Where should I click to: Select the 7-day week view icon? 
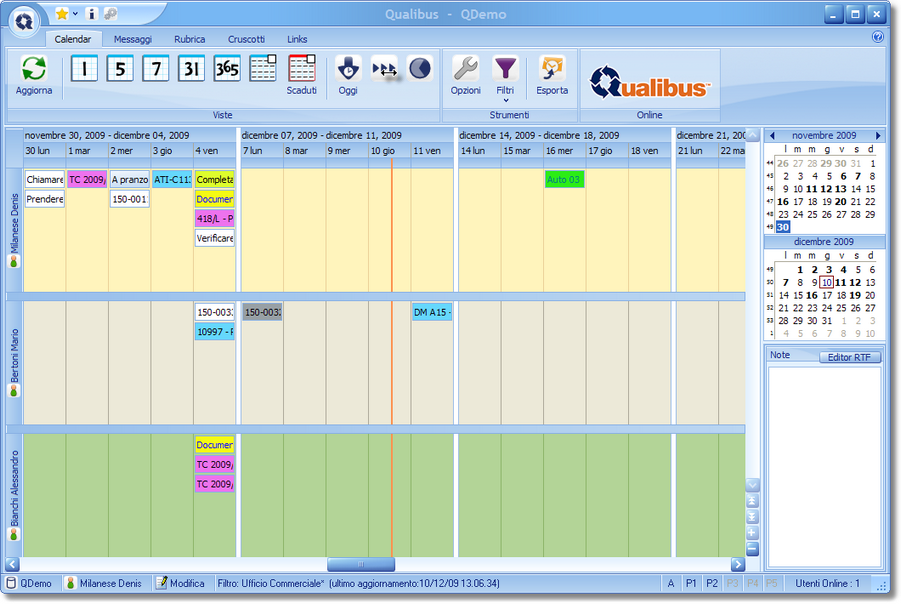(156, 69)
